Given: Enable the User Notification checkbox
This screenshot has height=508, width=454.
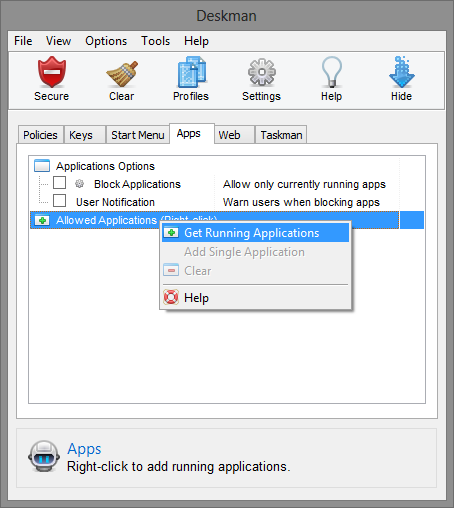Looking at the screenshot, I should click(59, 201).
